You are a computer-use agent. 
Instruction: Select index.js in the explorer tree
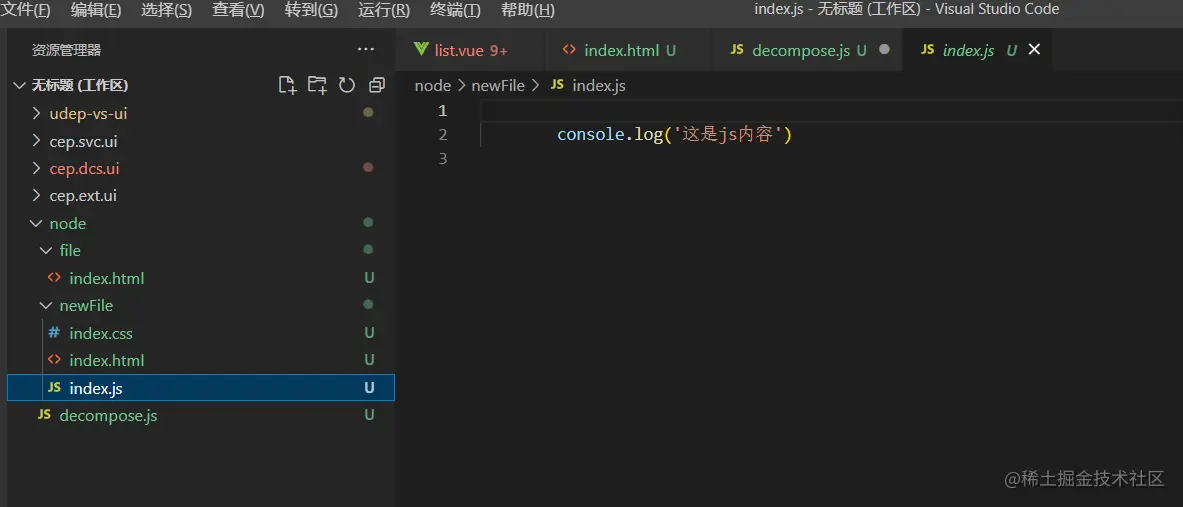pos(201,388)
